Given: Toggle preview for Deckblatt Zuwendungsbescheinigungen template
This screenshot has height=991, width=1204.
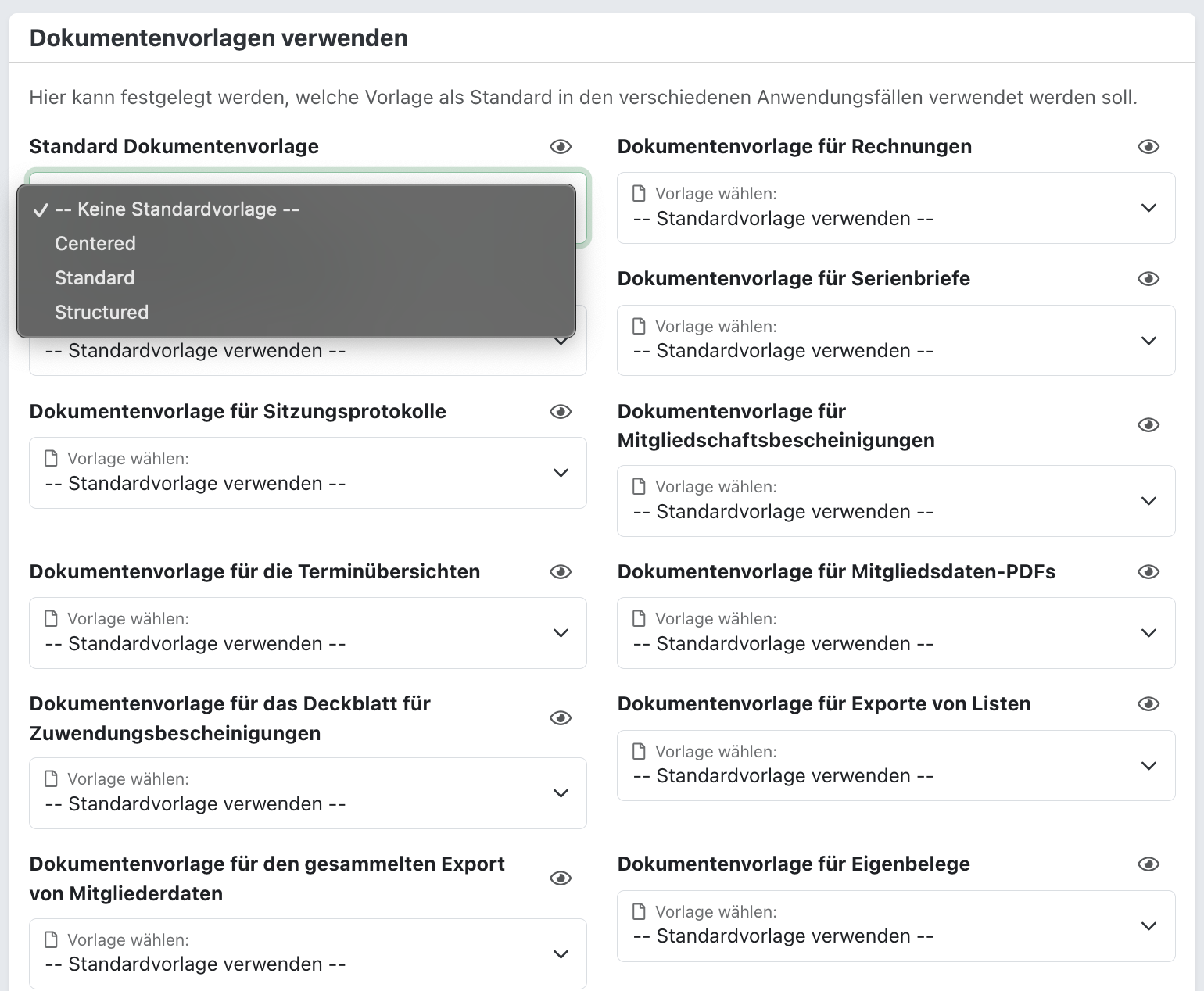Looking at the screenshot, I should [561, 718].
